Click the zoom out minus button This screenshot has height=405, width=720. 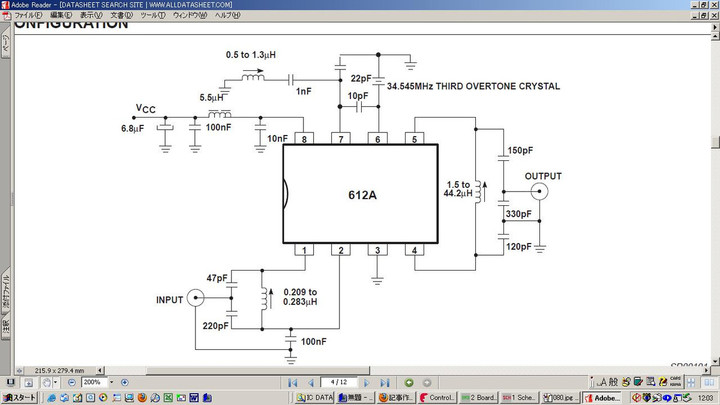click(72, 383)
